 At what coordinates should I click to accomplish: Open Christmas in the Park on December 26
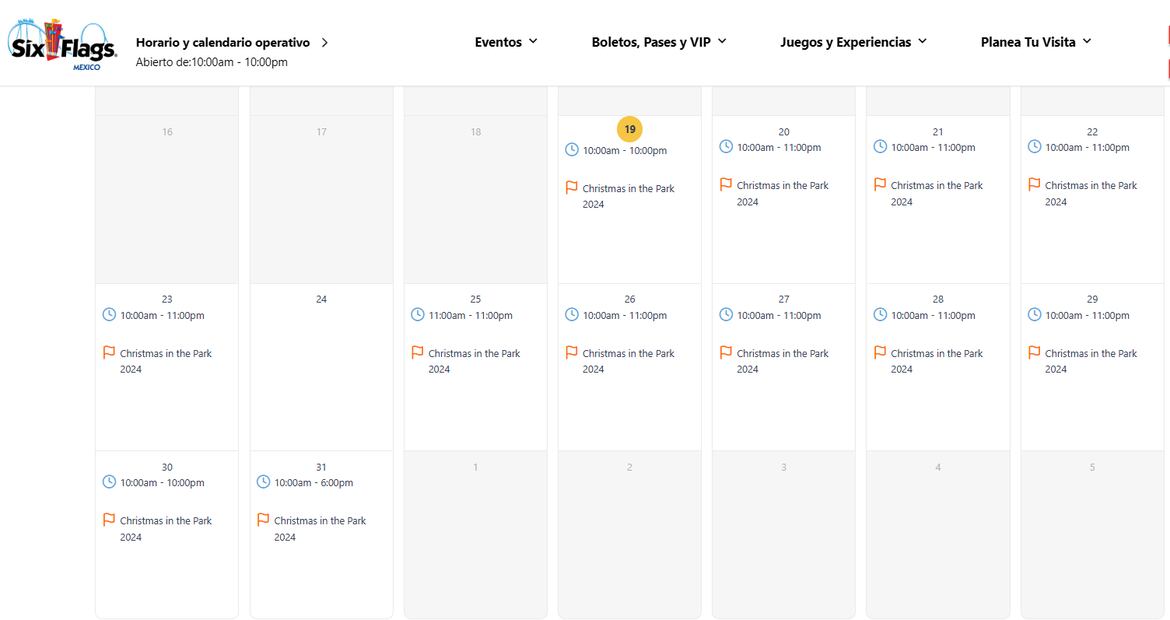pyautogui.click(x=628, y=361)
